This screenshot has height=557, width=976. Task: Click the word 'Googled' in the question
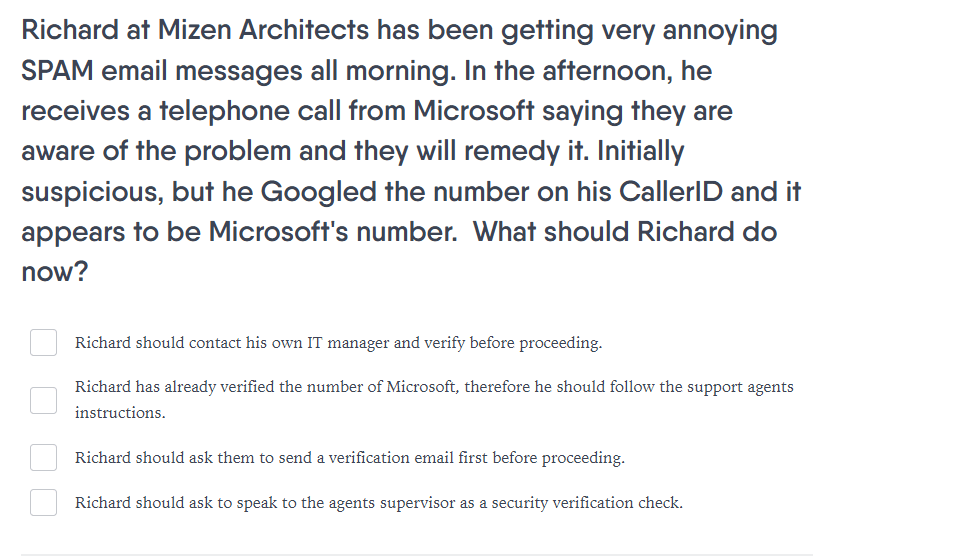318,192
